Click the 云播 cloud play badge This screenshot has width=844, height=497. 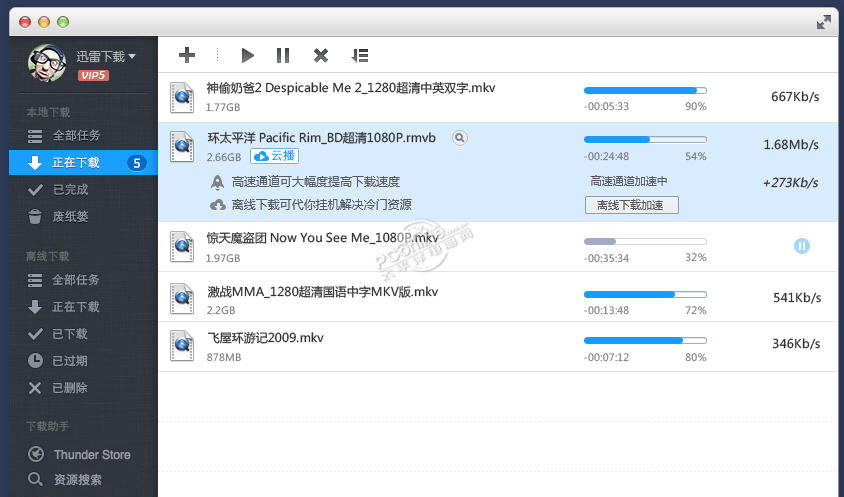click(x=274, y=156)
